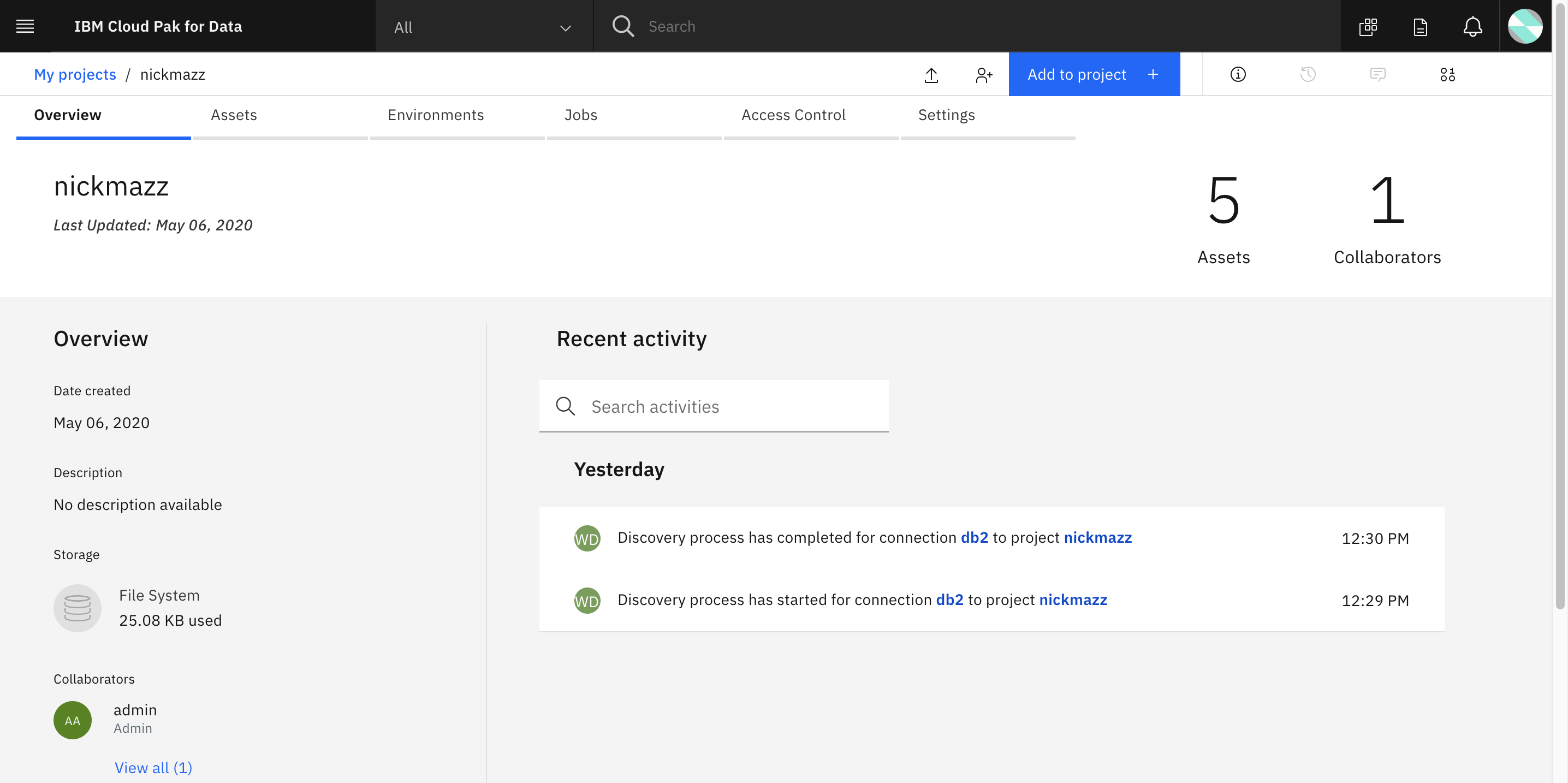This screenshot has width=1568, height=783.
Task: Open the user profile avatar
Action: pos(1524,26)
